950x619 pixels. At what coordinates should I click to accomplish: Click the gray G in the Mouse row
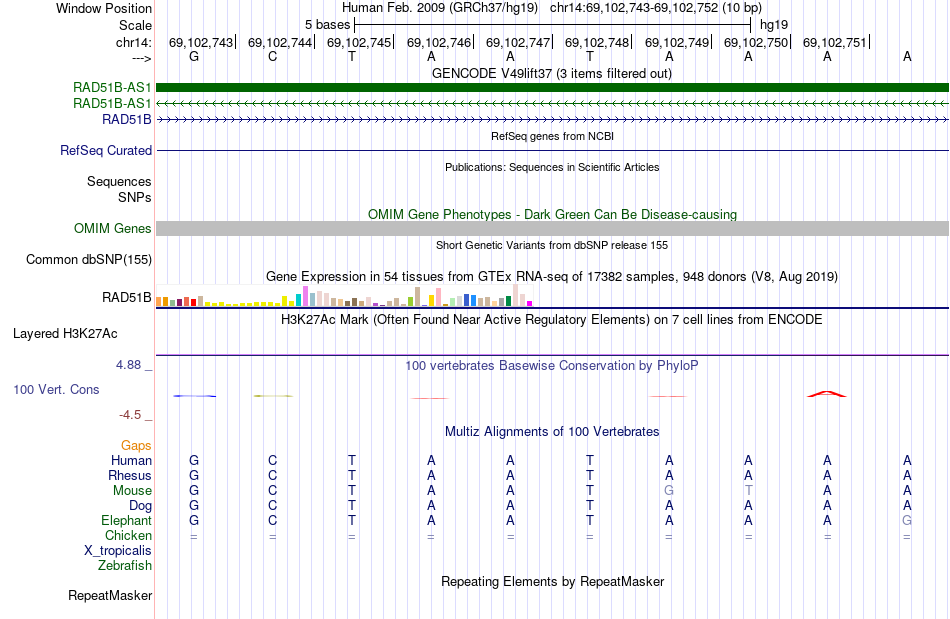[669, 491]
